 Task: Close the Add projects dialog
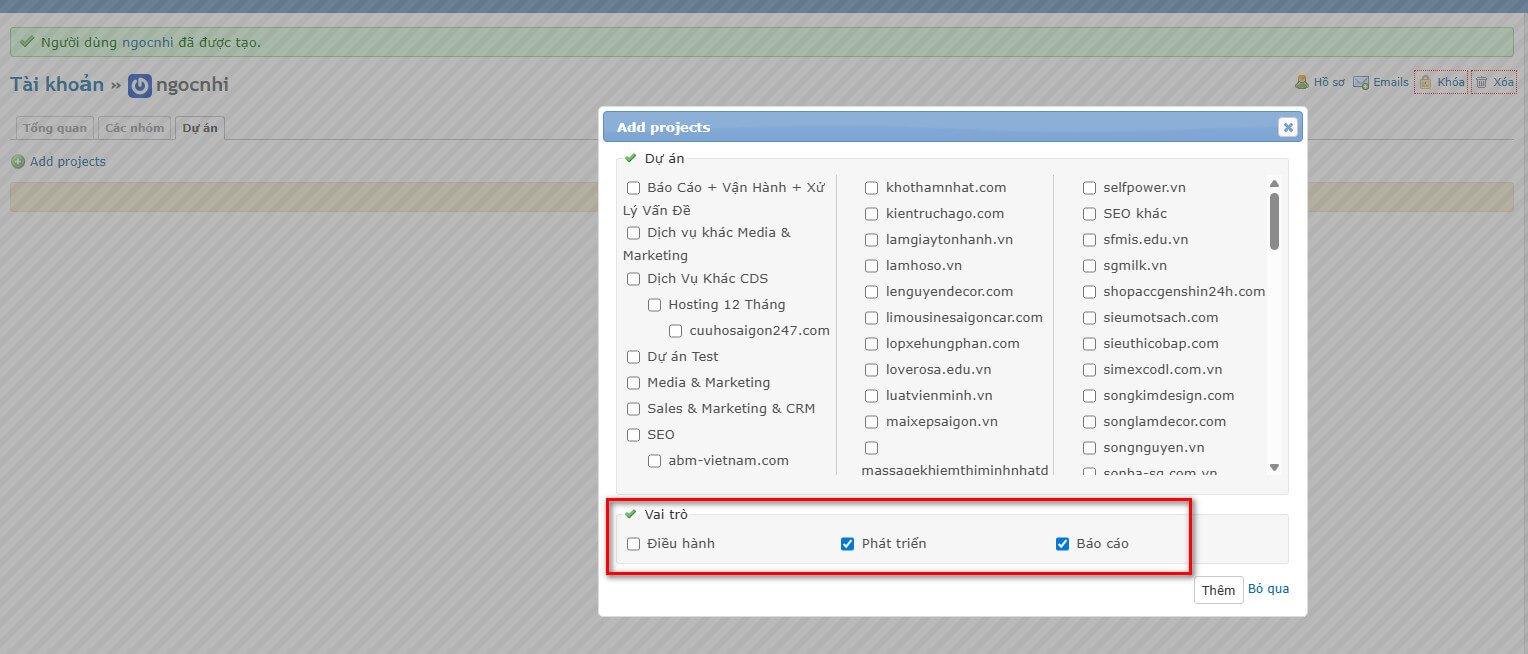(x=1287, y=127)
